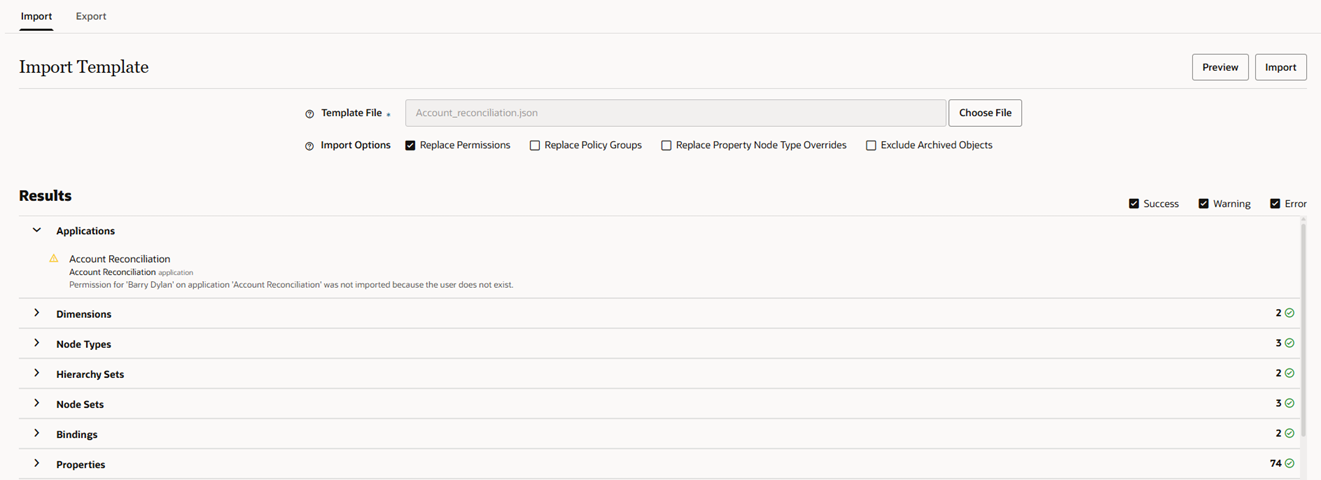Open the Choose File button
This screenshot has width=1321, height=480.
pos(985,113)
